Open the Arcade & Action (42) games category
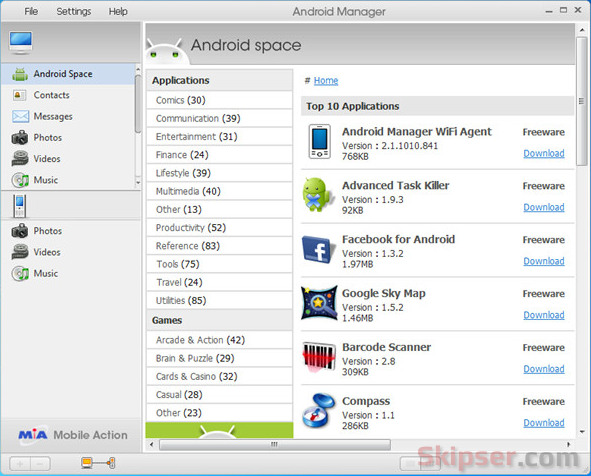 219,340
